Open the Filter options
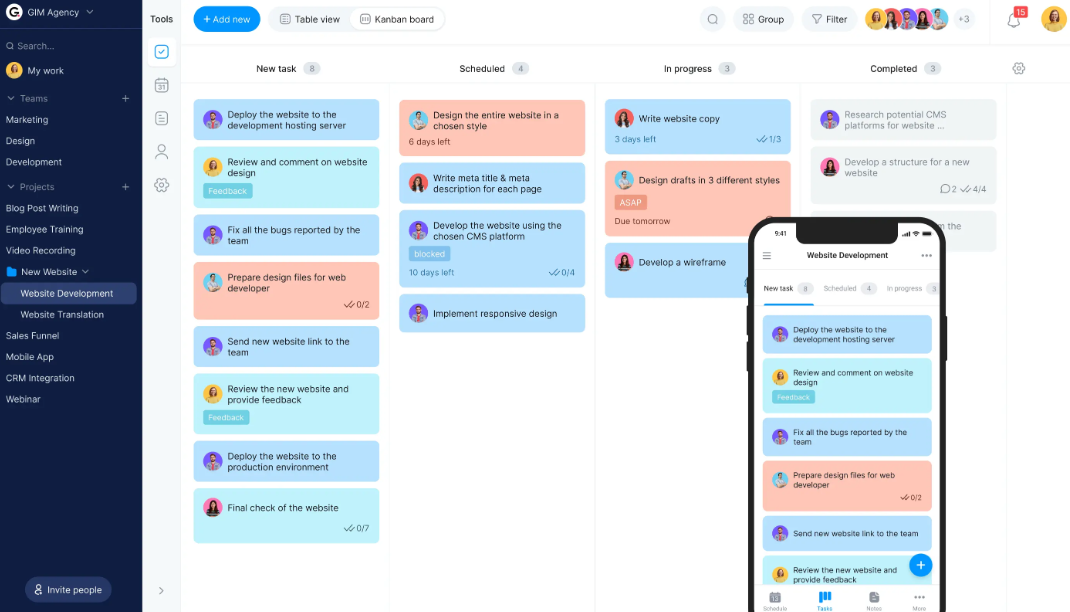This screenshot has width=1070, height=612. (x=828, y=19)
